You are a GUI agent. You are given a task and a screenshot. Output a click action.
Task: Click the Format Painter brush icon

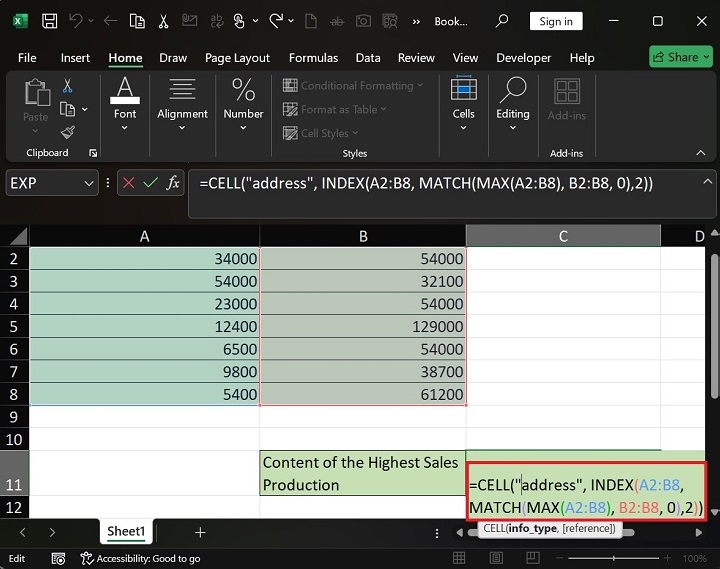[67, 131]
